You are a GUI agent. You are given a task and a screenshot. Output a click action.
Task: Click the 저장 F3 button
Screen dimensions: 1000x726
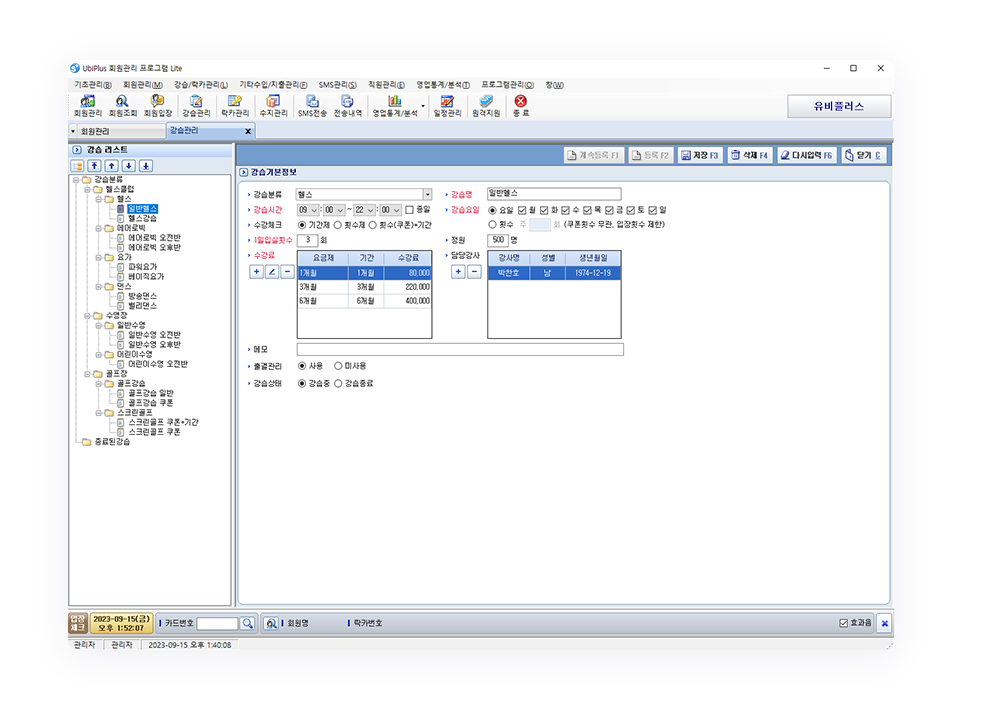click(x=699, y=156)
